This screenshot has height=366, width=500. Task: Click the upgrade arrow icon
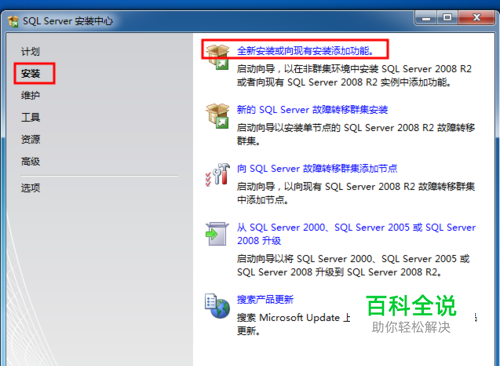pos(217,234)
